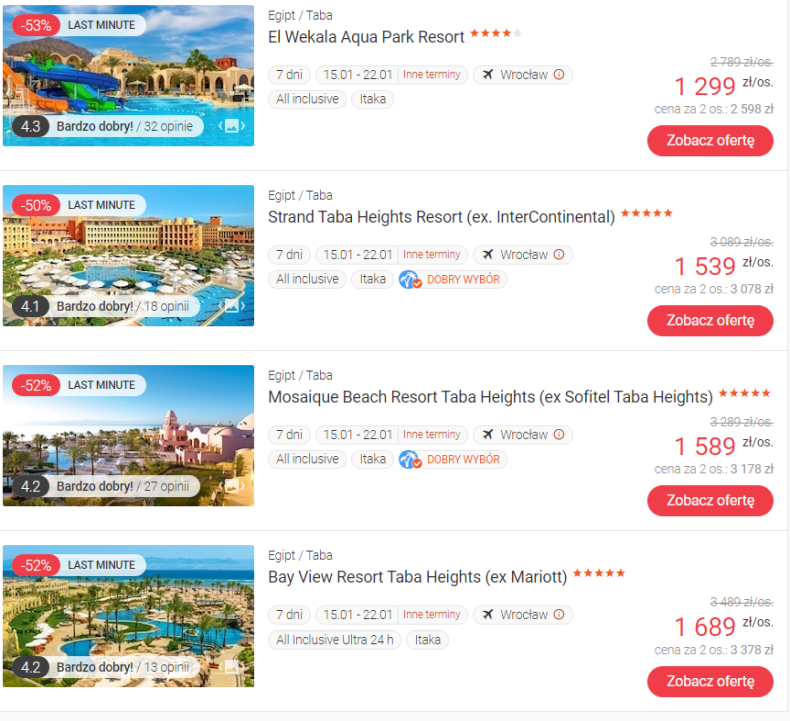790x721 pixels.
Task: Click Zobacz ofertę for Bay View Resort Taba Heights
Action: tap(710, 681)
